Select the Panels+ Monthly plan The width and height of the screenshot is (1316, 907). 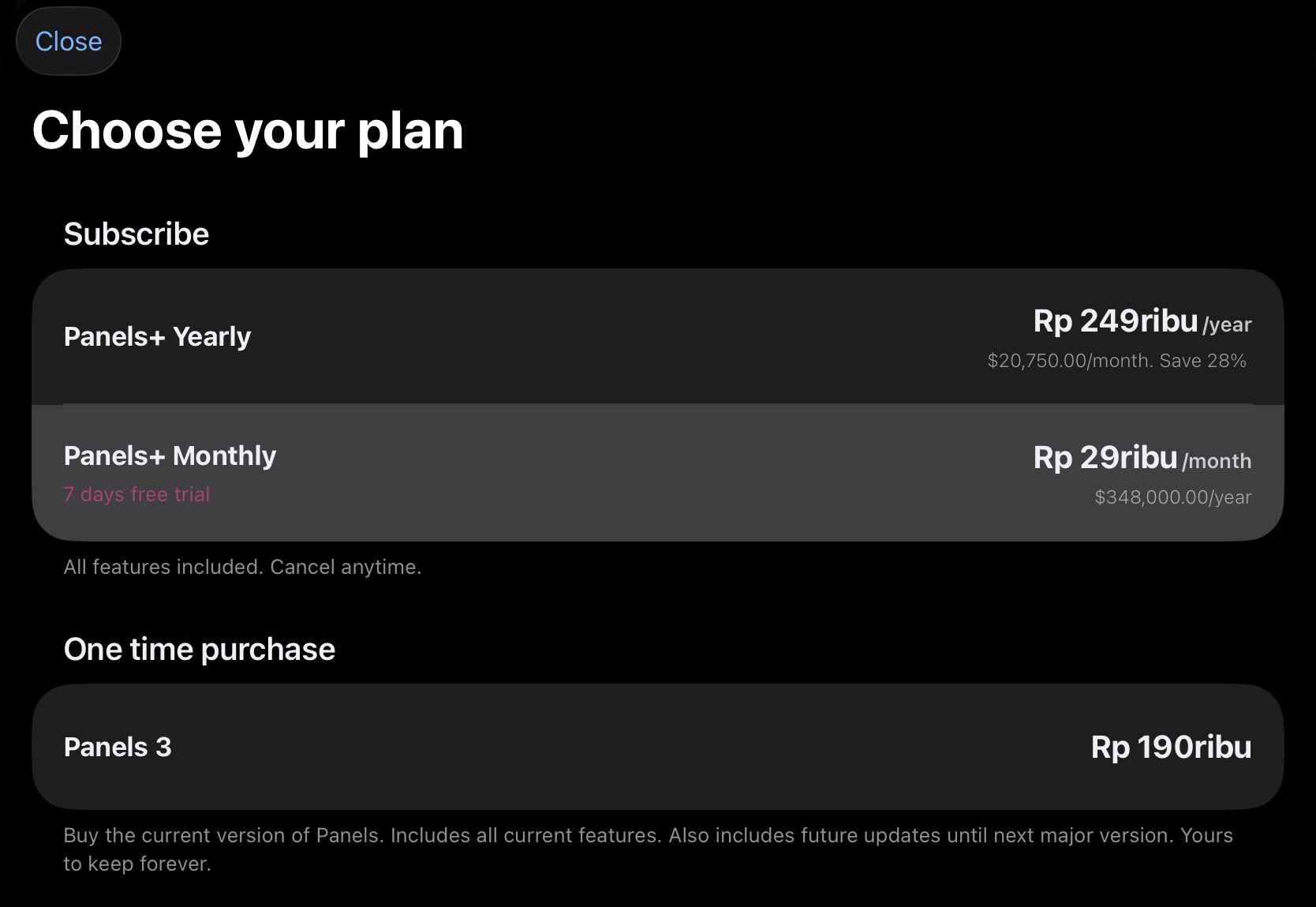point(170,456)
